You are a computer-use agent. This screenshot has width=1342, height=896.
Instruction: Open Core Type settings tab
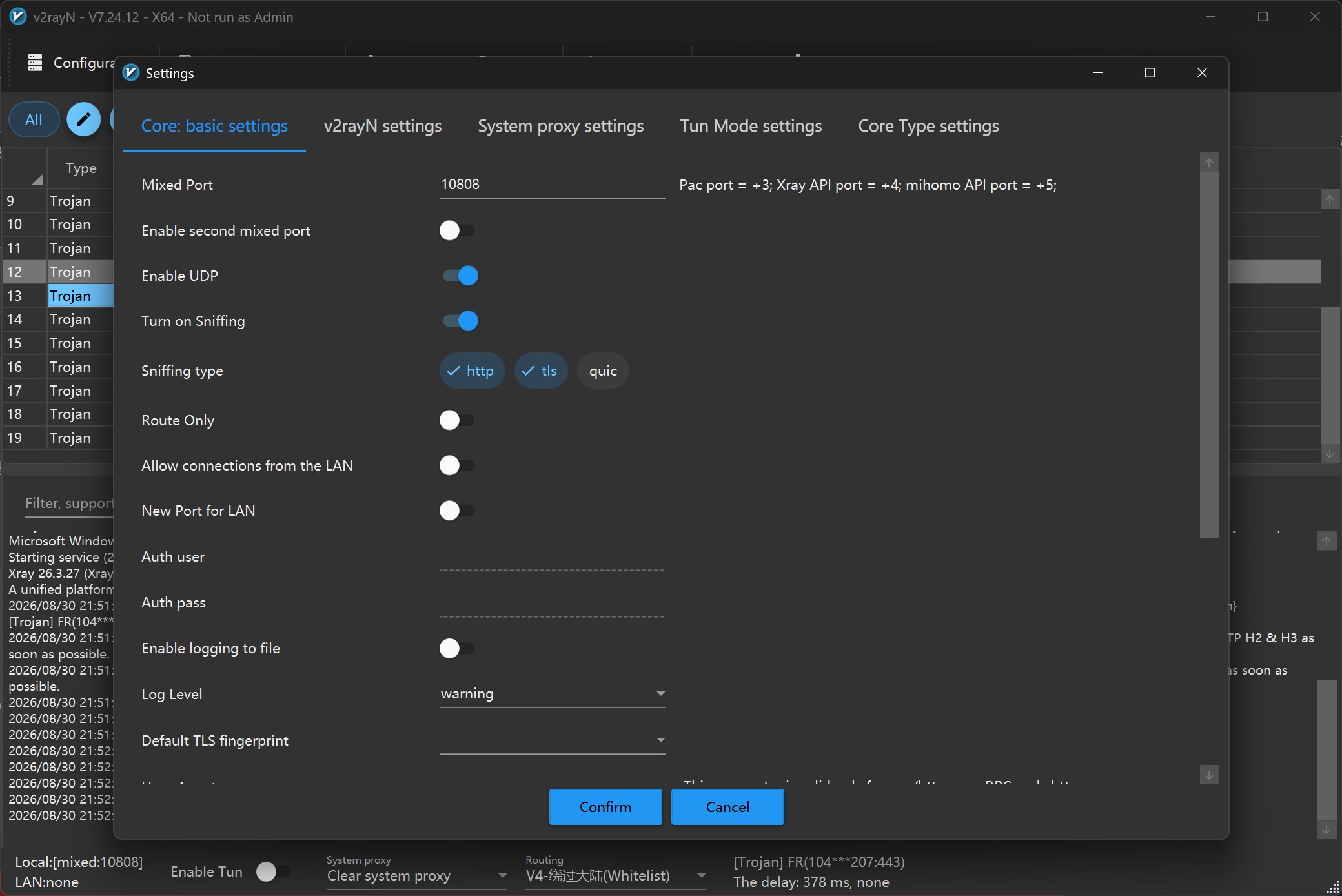pyautogui.click(x=928, y=126)
